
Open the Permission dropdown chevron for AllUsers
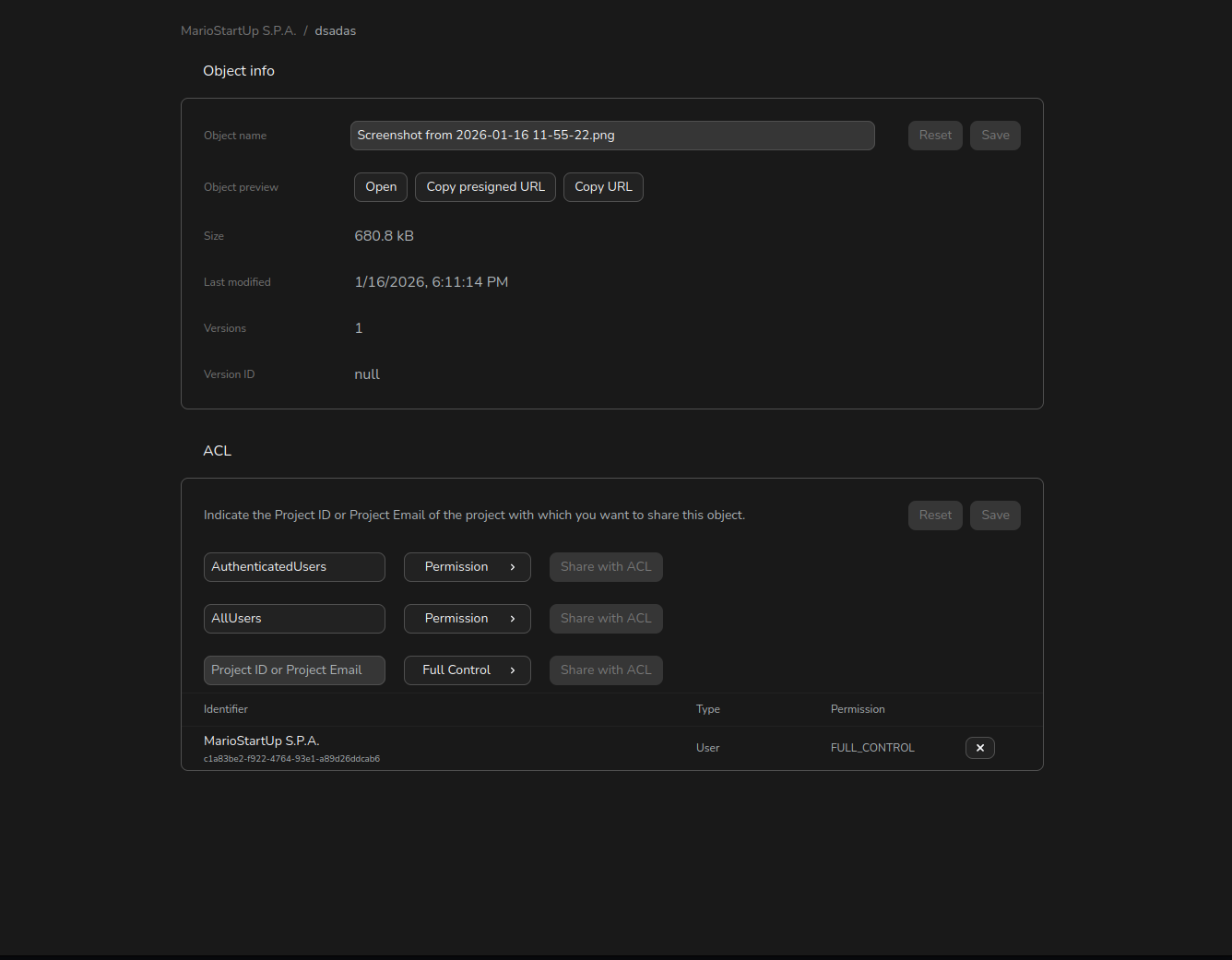point(514,618)
